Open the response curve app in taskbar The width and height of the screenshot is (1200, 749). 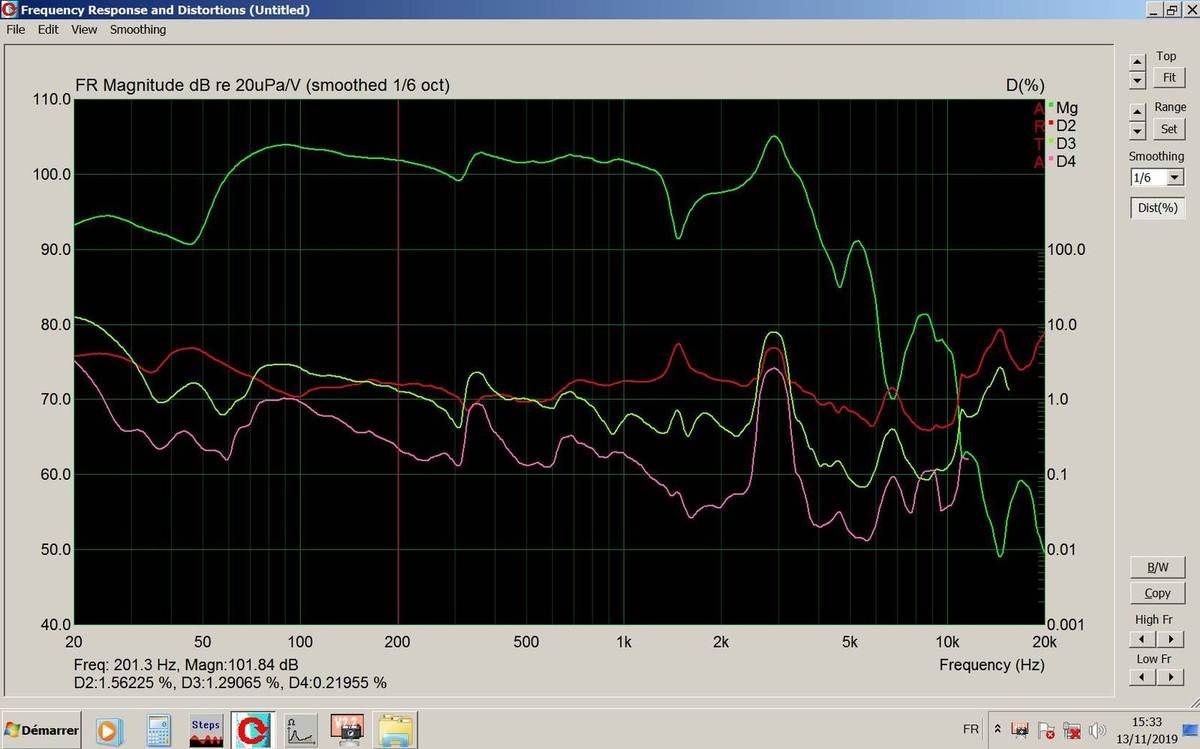tap(301, 730)
